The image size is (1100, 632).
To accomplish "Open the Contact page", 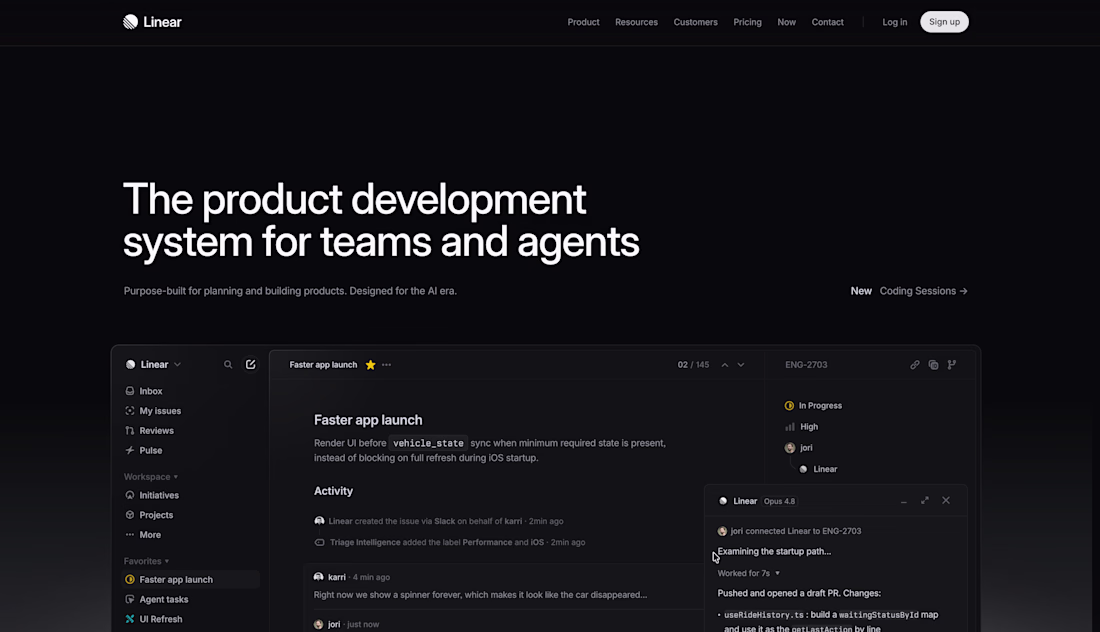I will coord(827,22).
